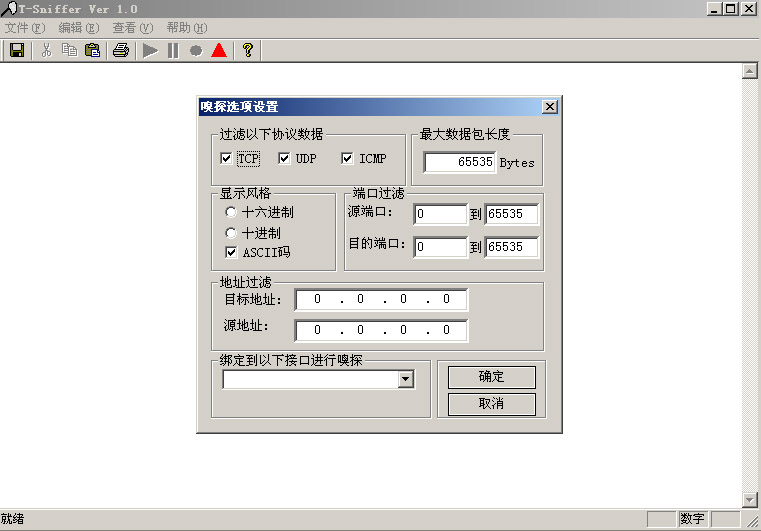Open the 文件(F) menu
This screenshot has width=761, height=531.
point(25,28)
